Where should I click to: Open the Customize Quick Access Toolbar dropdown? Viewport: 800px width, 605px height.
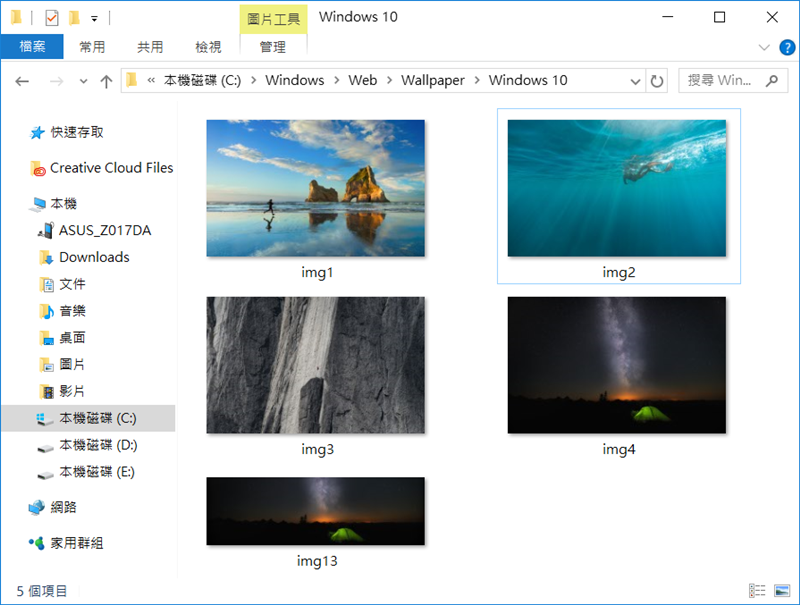94,18
